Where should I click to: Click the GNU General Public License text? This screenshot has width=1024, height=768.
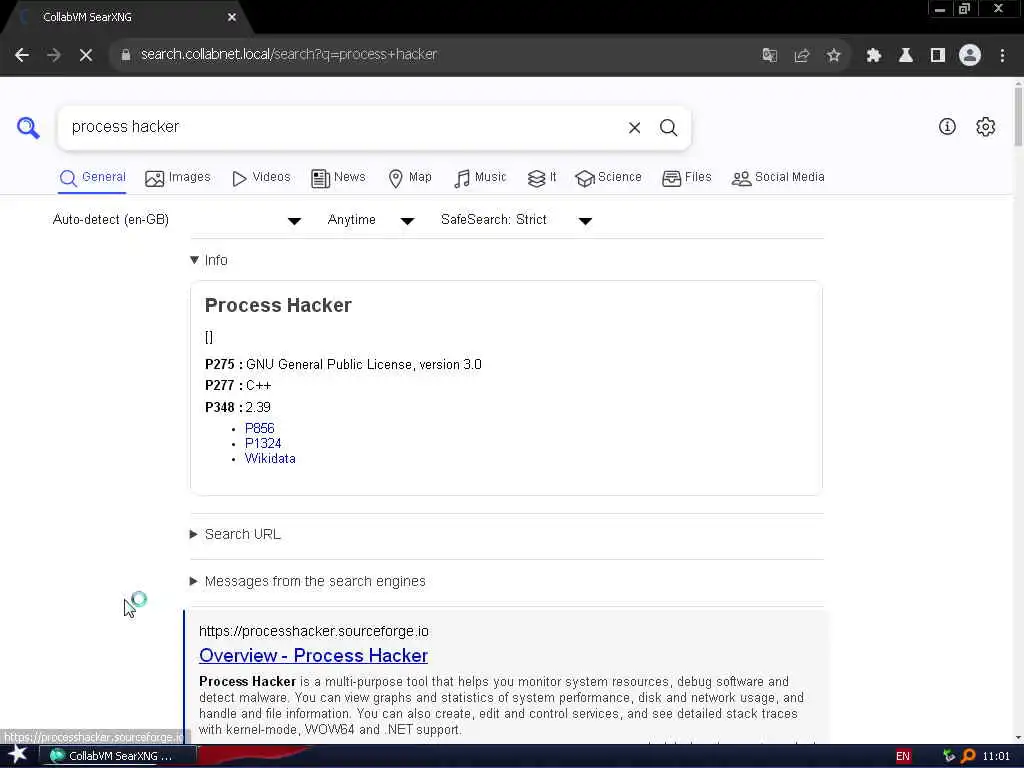(x=364, y=364)
